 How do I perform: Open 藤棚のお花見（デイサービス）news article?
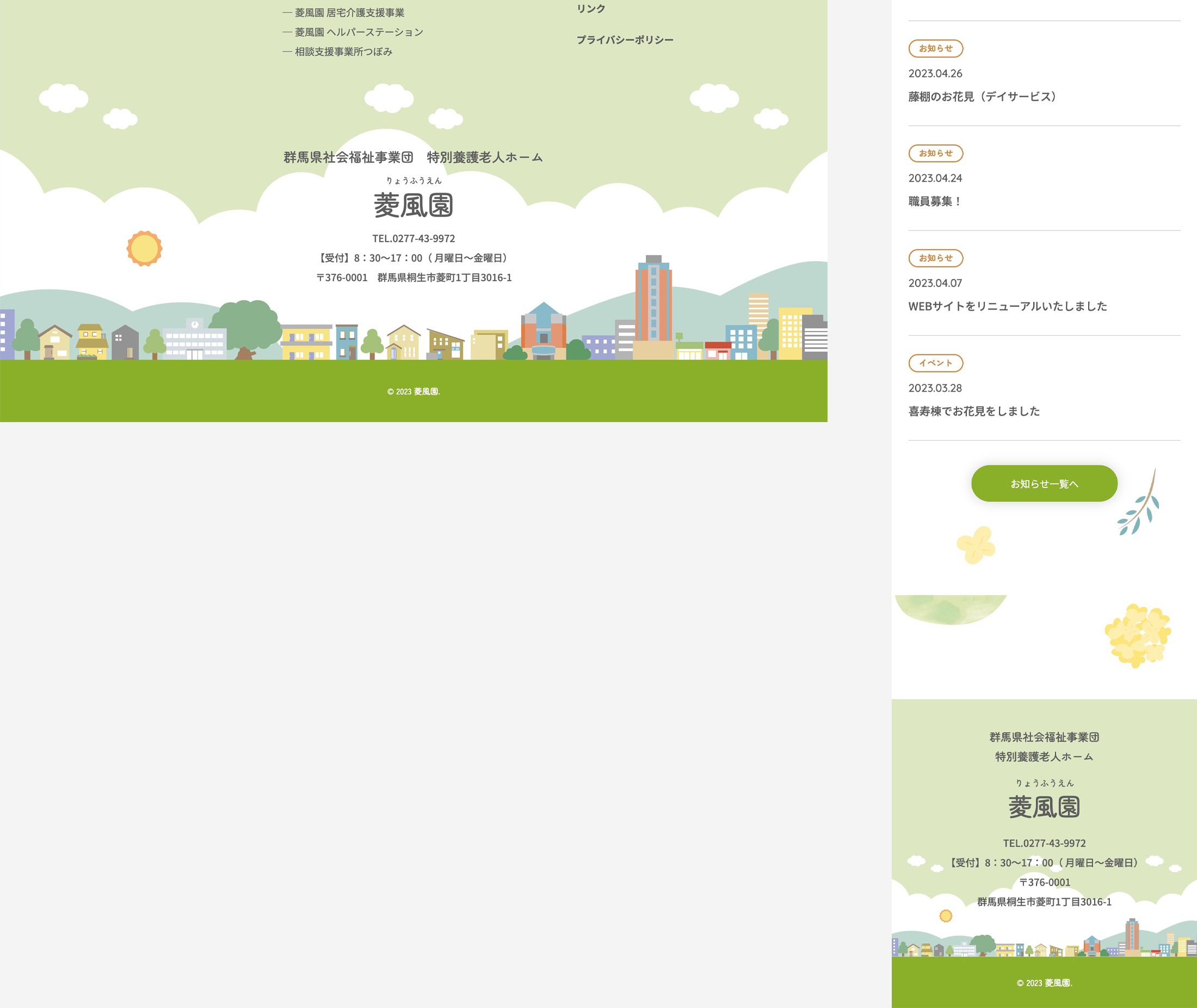click(x=983, y=97)
